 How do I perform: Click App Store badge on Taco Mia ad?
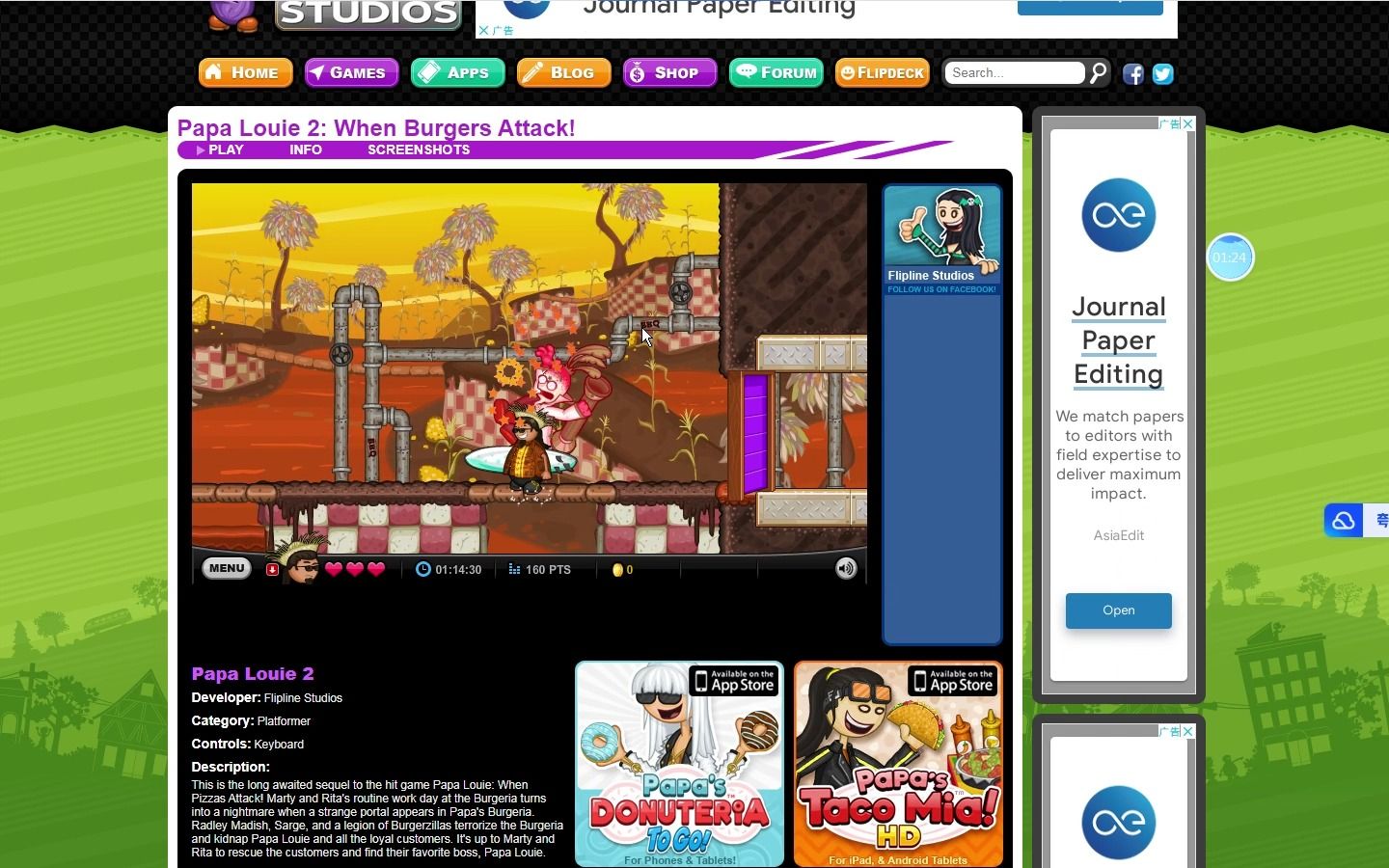pyautogui.click(x=953, y=681)
